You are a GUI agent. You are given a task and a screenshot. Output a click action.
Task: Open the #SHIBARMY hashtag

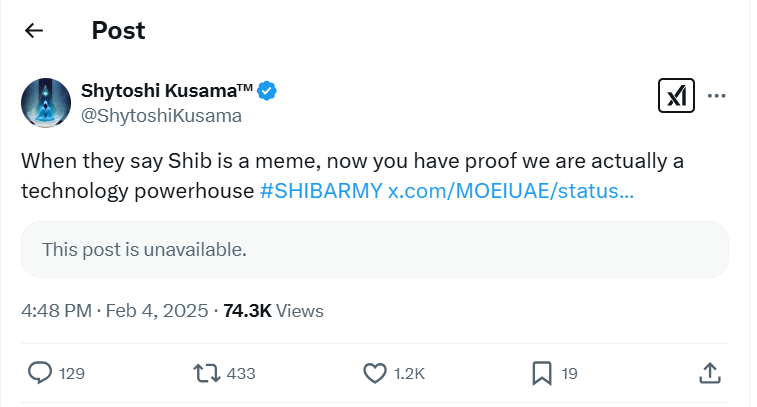pyautogui.click(x=320, y=190)
